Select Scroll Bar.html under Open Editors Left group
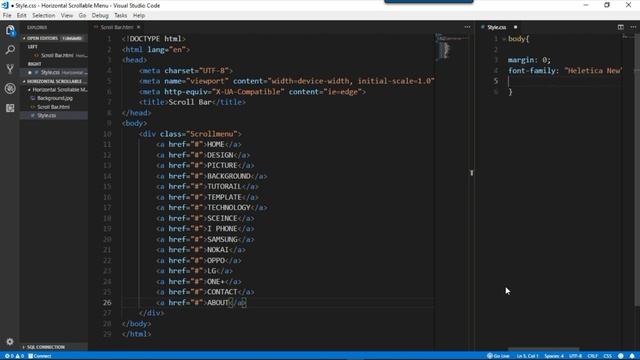Screen dimensions: 640x360 tap(57, 56)
